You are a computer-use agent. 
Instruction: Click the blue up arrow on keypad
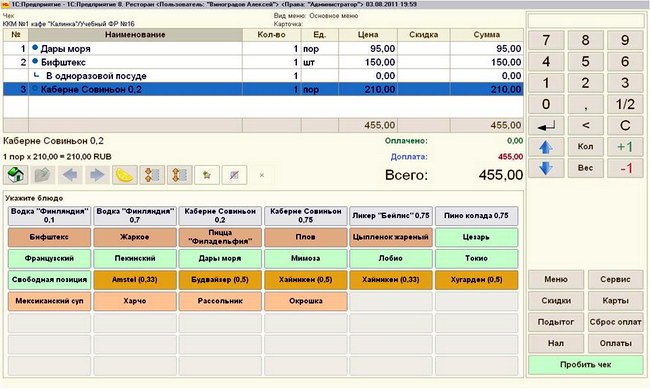tap(546, 147)
